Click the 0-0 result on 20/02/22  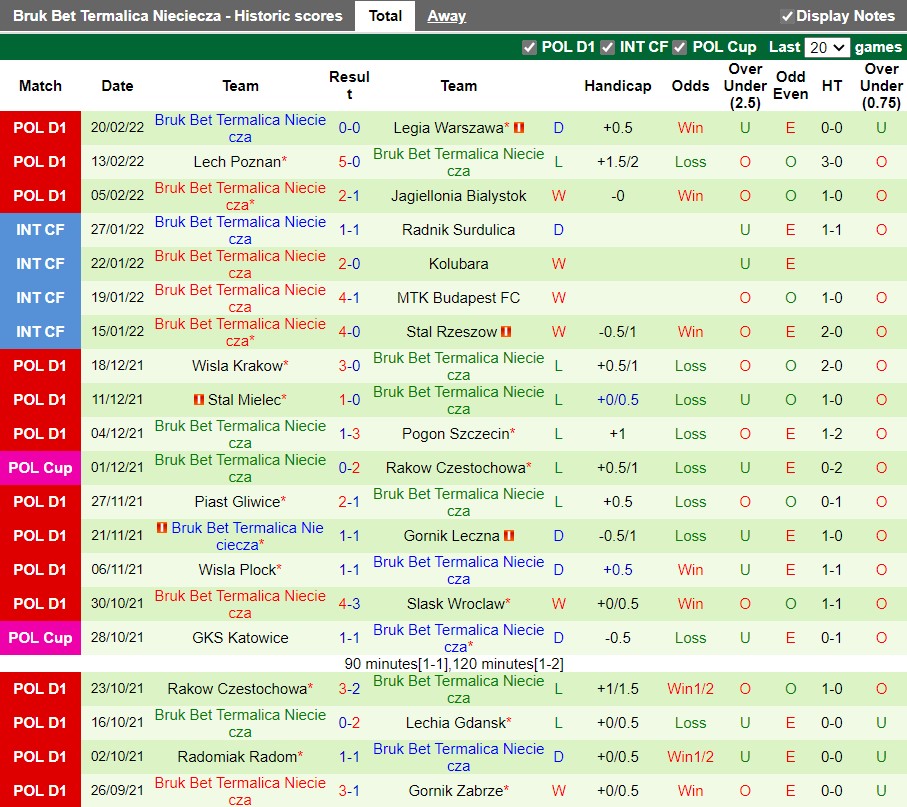(349, 128)
